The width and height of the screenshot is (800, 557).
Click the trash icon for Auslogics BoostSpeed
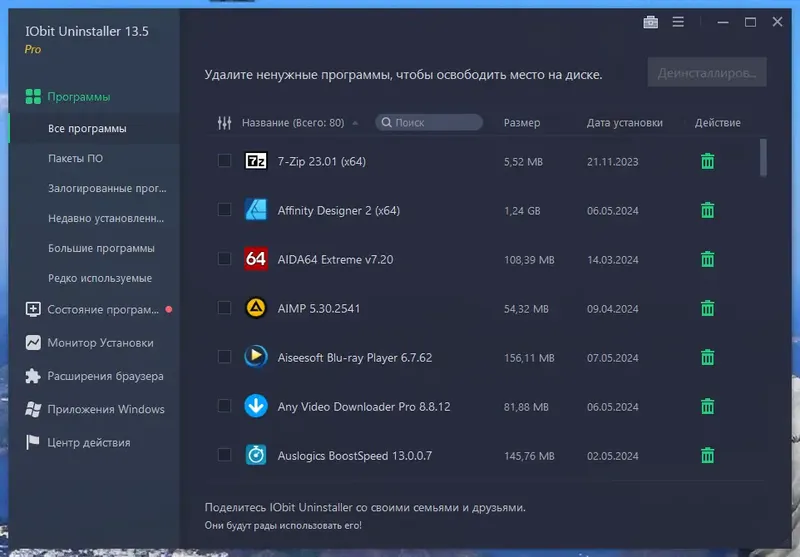click(707, 455)
